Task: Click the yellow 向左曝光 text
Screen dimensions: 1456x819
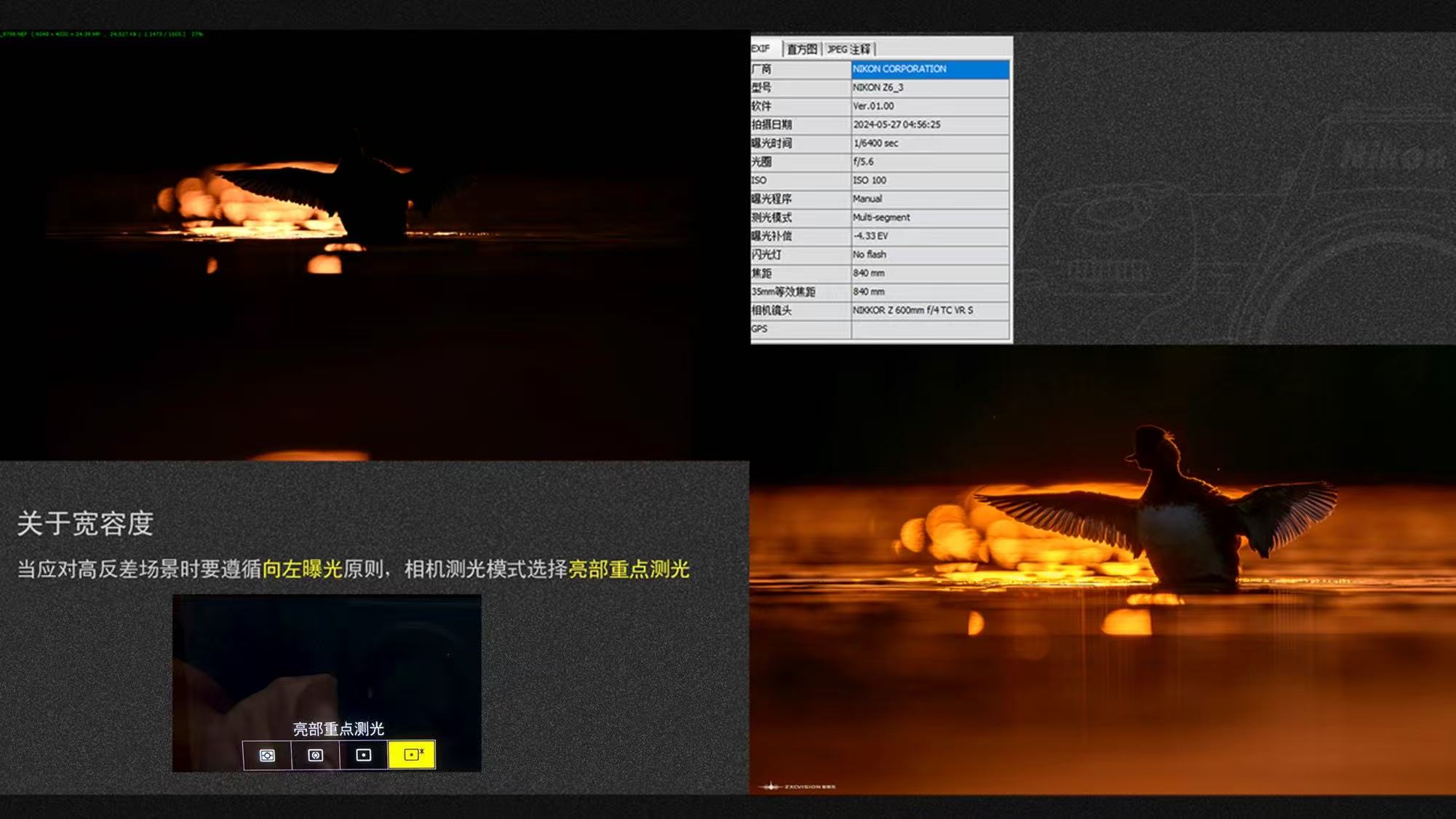Action: [x=302, y=569]
